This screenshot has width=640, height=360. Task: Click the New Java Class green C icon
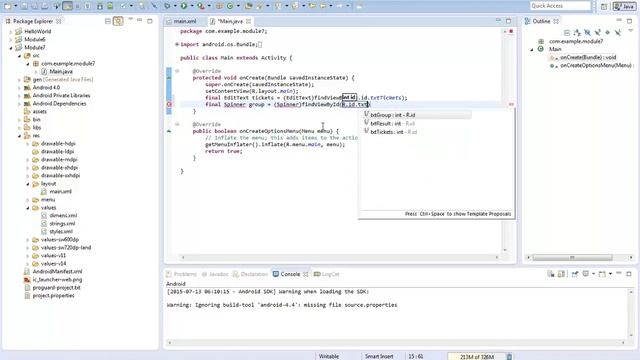[230, 6]
